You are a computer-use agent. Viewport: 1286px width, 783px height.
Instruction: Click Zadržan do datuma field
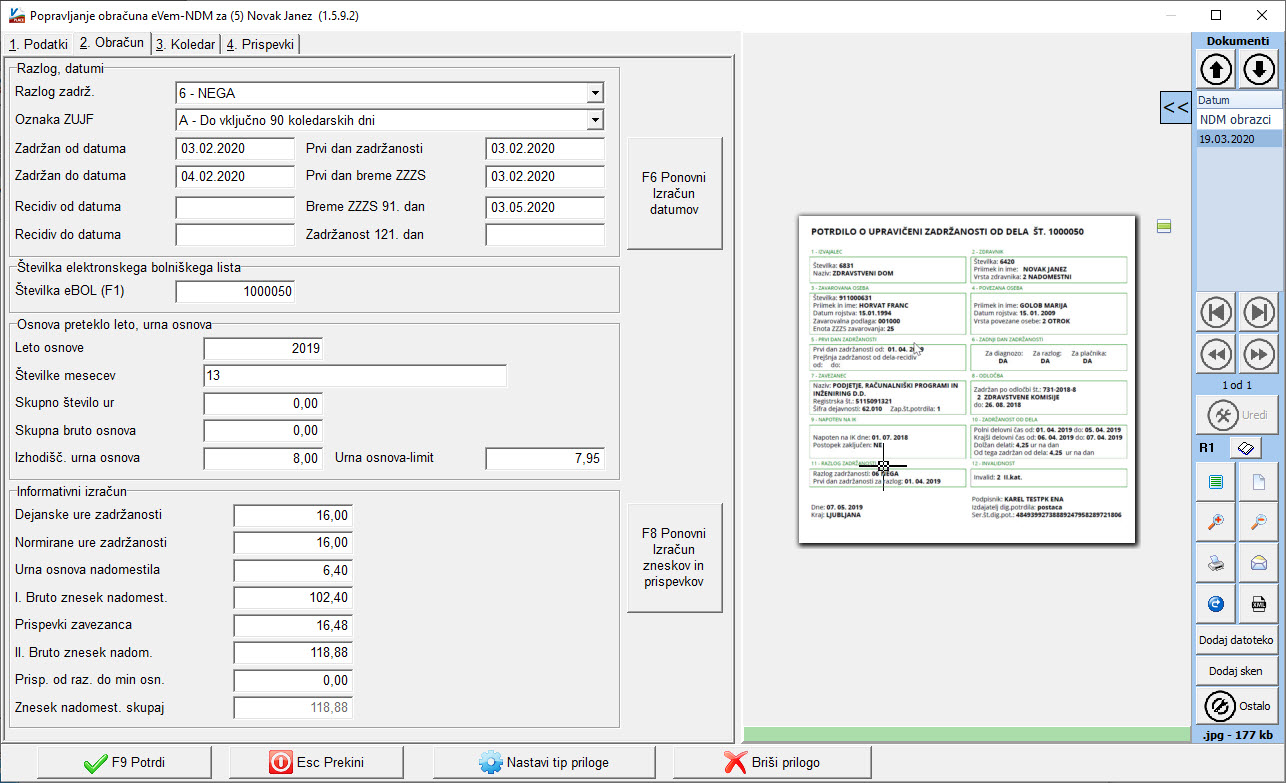[x=235, y=176]
